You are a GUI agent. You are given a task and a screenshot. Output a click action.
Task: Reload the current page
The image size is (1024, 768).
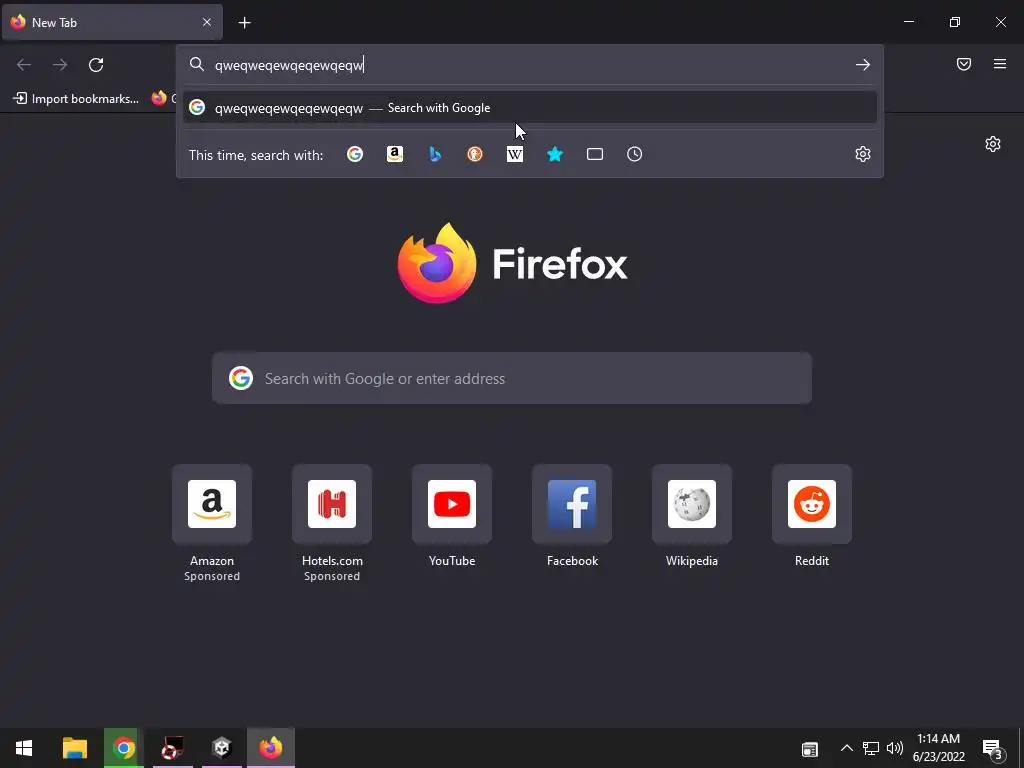click(x=96, y=65)
